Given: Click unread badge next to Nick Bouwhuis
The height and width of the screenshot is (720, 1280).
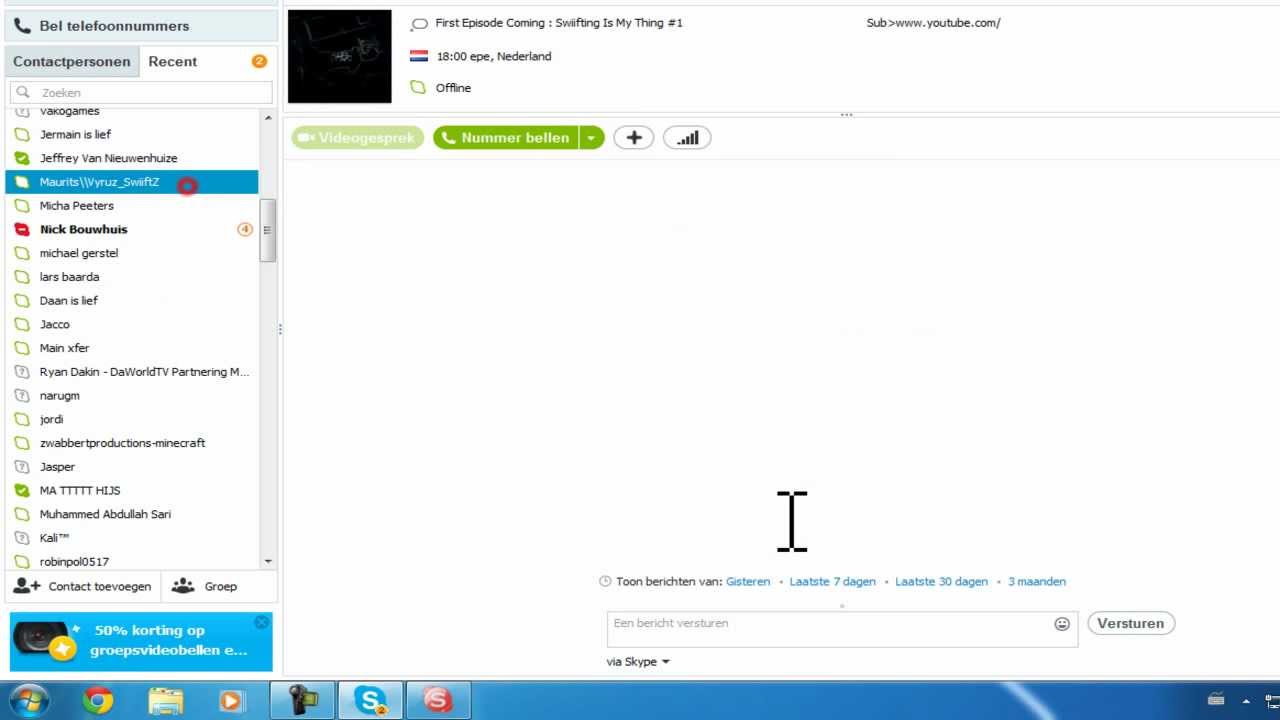Looking at the screenshot, I should (x=245, y=229).
